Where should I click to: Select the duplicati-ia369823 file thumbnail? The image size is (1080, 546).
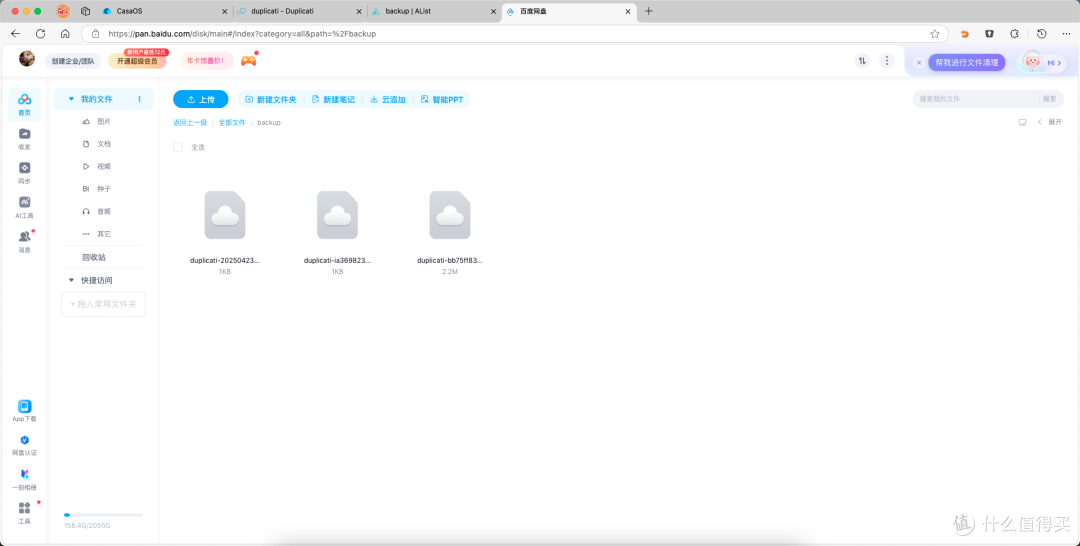click(338, 215)
